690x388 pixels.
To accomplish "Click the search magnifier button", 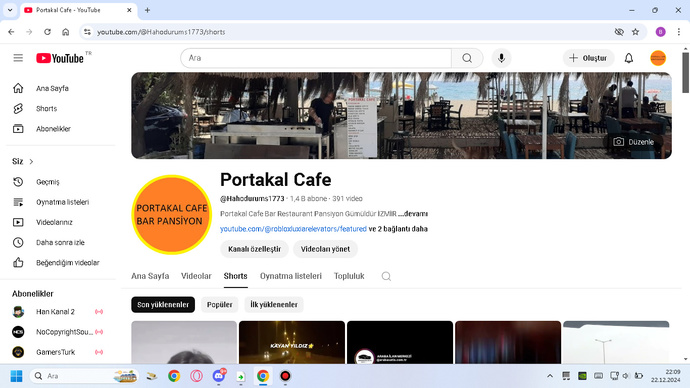I will [467, 58].
